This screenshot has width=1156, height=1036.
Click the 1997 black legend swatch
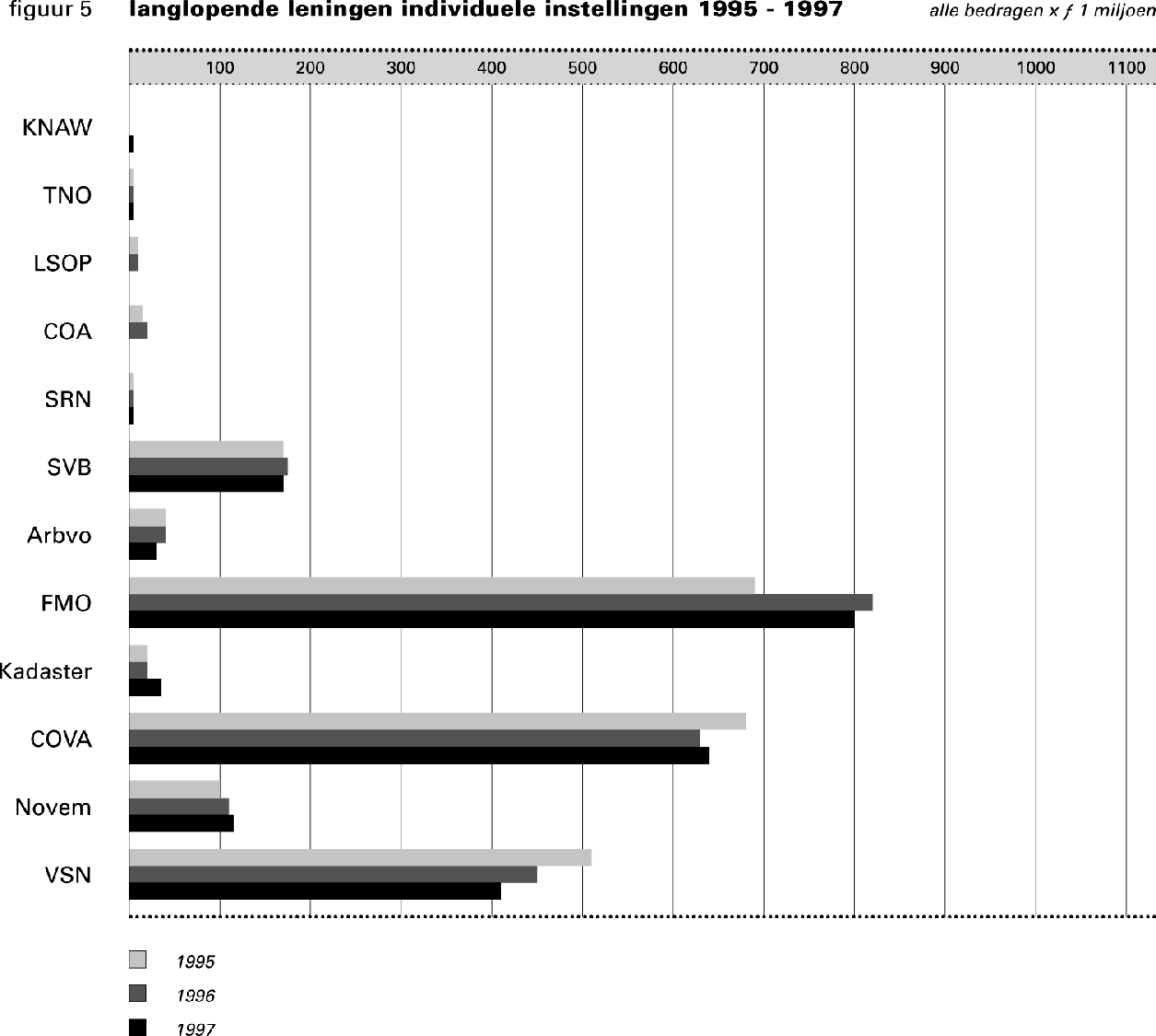tap(137, 1028)
